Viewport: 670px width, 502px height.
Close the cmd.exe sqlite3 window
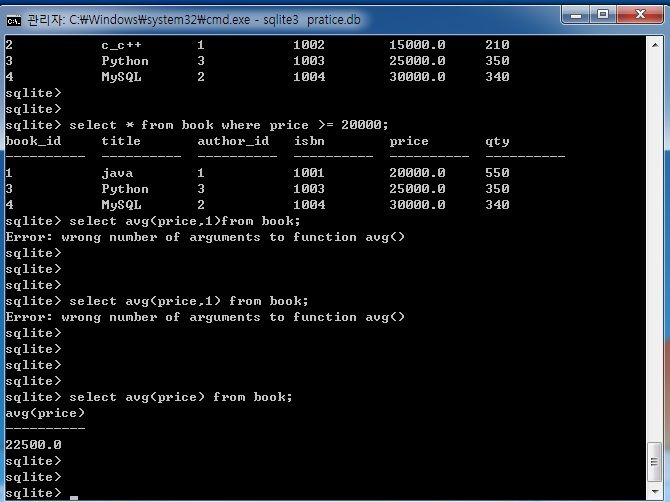coord(640,15)
